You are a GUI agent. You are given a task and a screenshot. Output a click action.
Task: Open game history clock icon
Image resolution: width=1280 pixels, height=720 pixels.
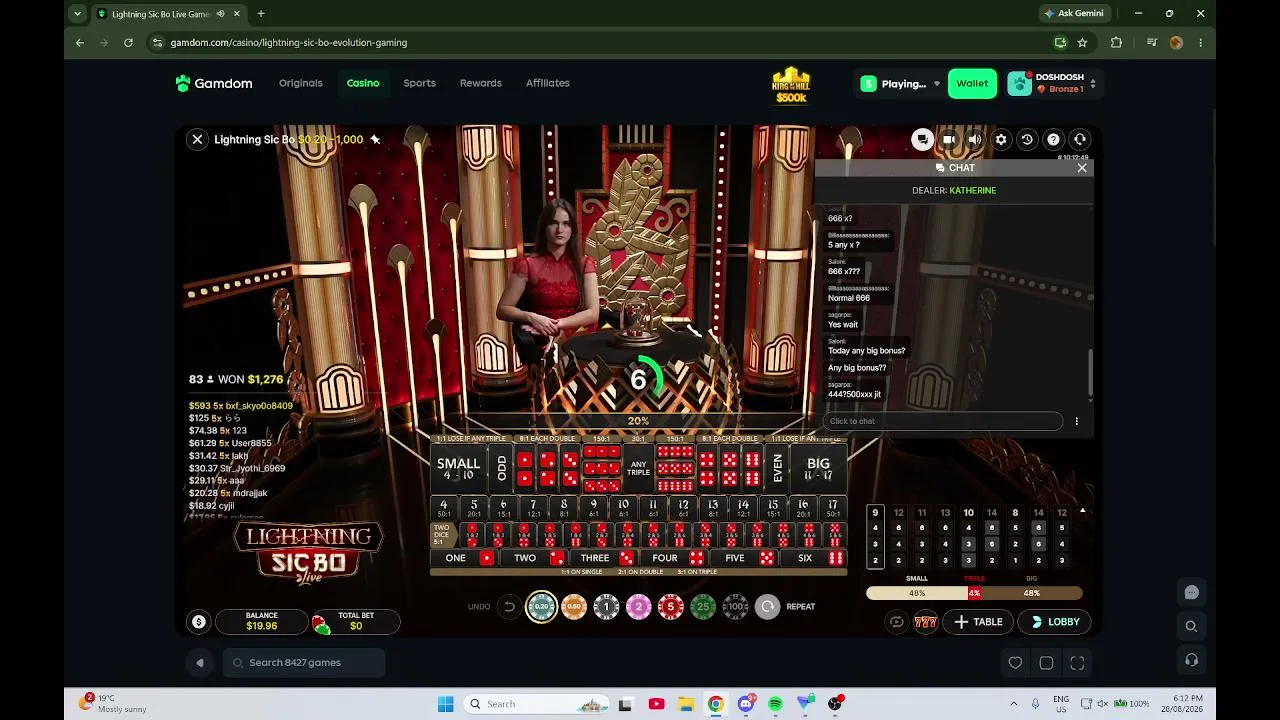click(x=1027, y=139)
